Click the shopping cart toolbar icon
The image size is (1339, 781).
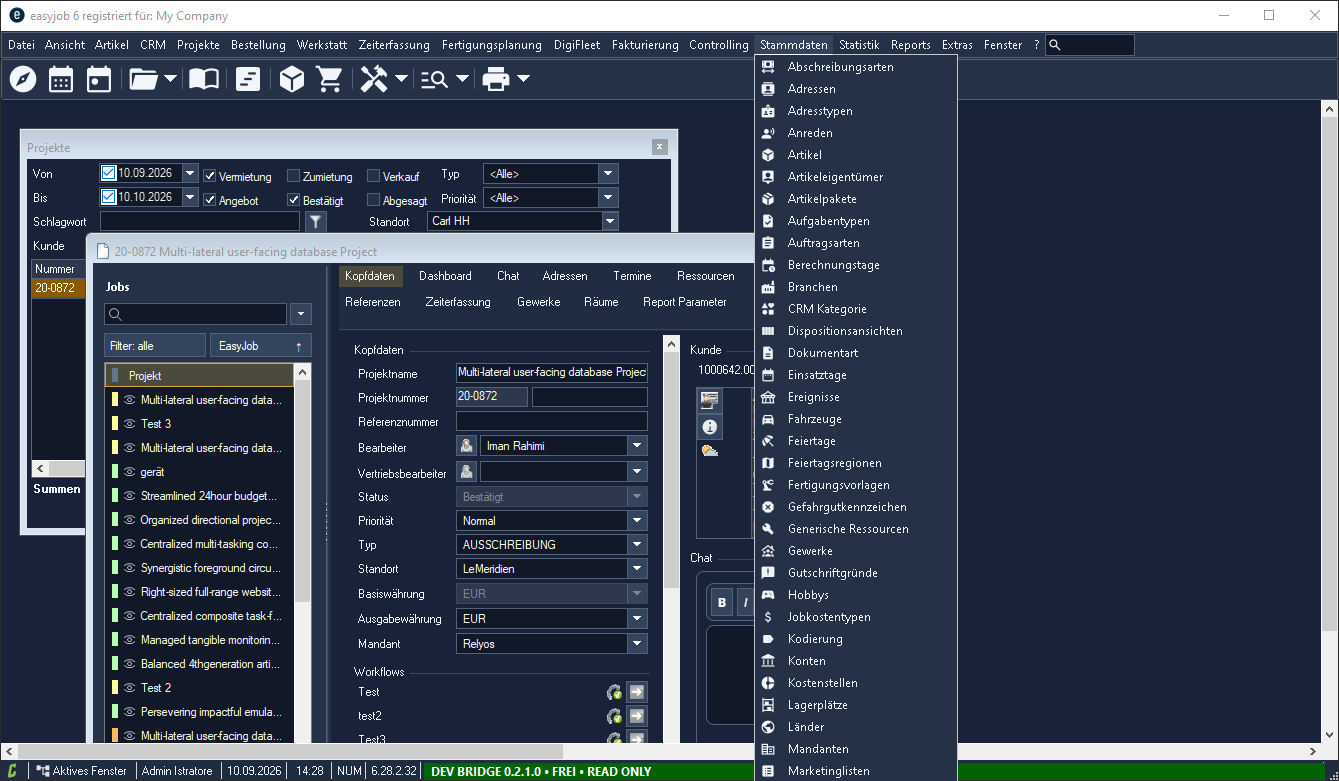coord(330,79)
